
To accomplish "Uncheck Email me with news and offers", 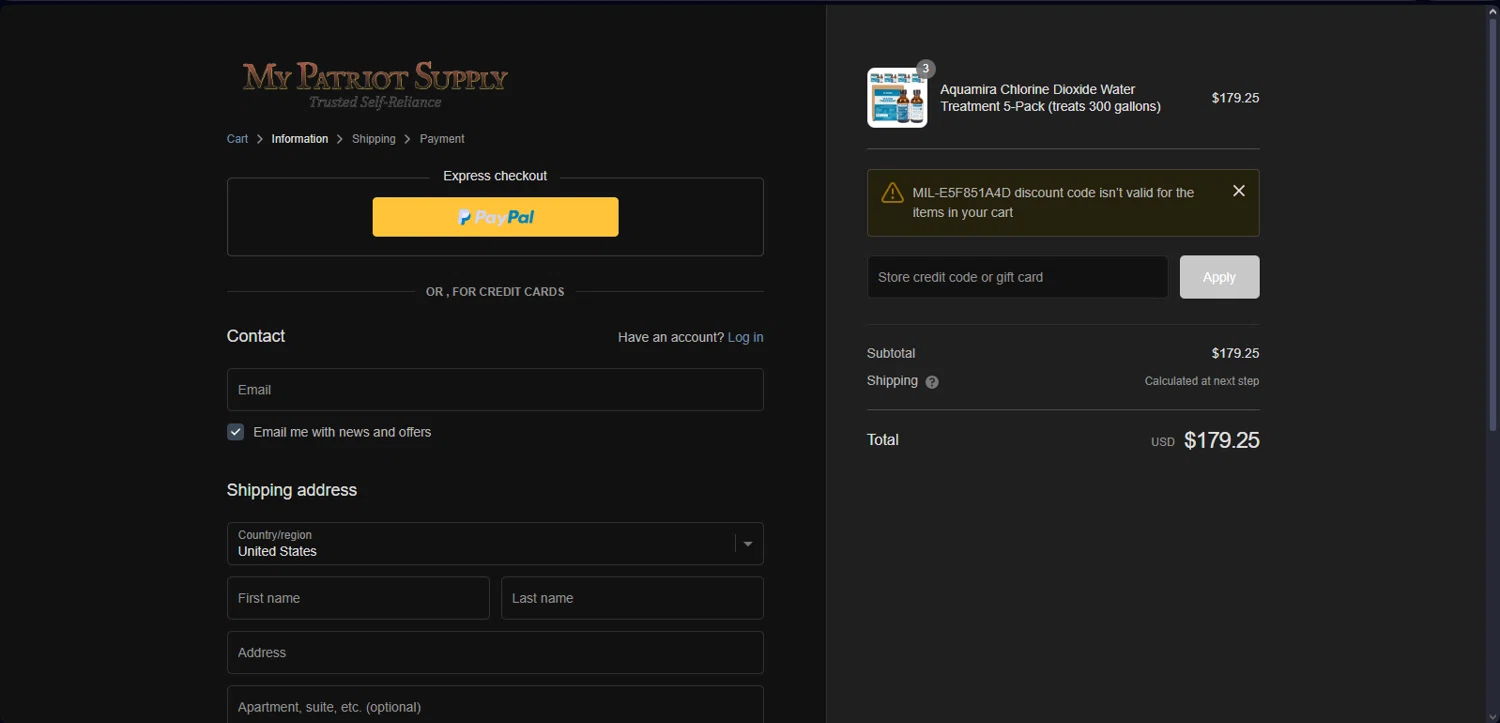I will tap(236, 432).
